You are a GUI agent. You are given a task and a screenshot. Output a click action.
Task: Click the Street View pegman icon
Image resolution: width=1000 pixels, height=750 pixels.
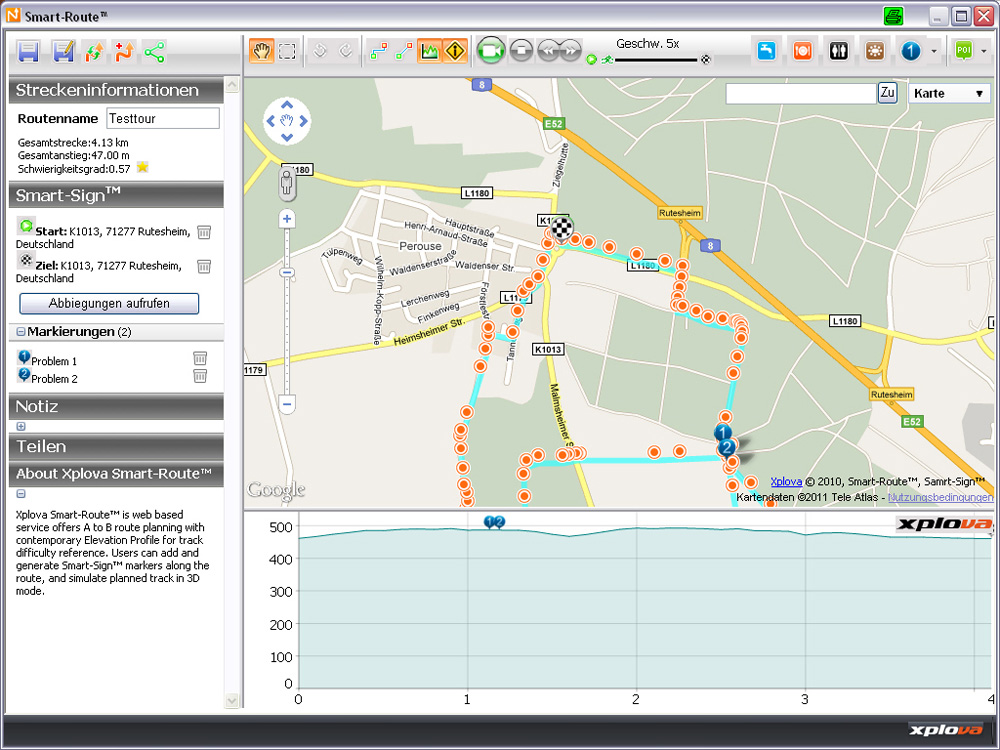(x=287, y=185)
